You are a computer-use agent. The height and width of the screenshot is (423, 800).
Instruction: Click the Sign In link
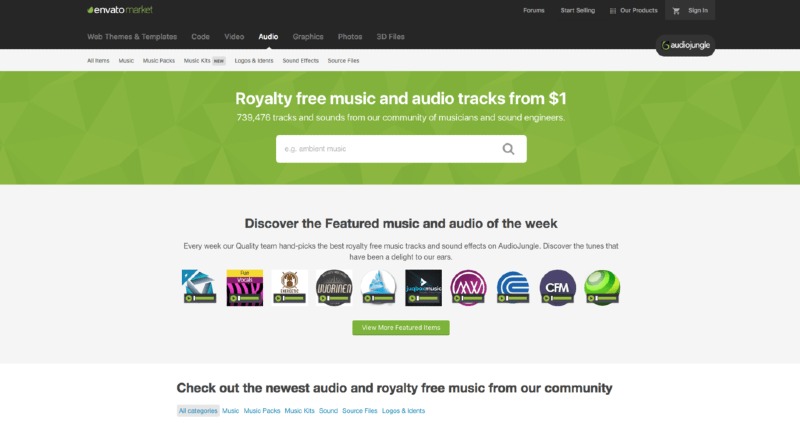[697, 10]
